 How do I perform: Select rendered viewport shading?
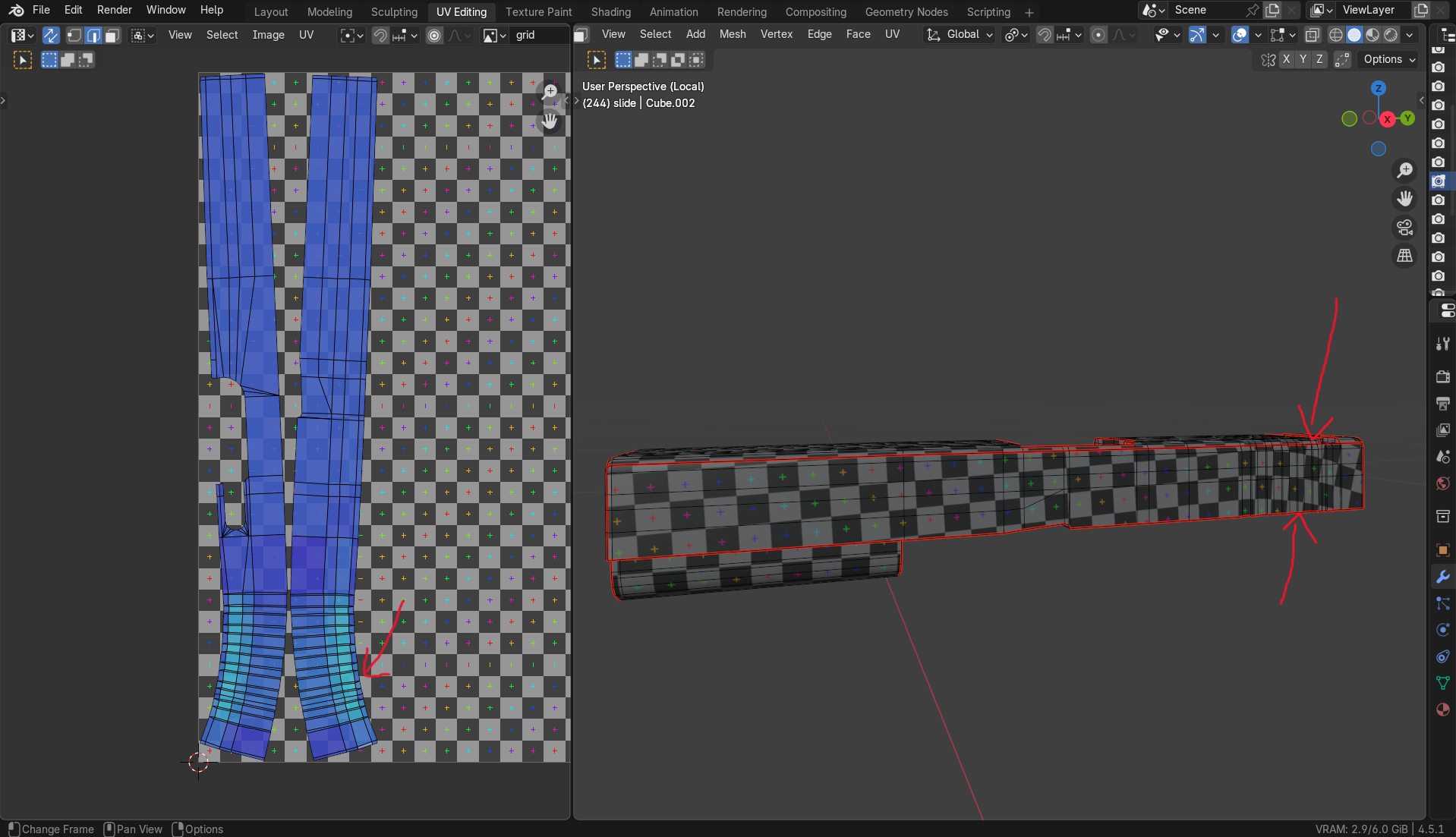(x=1391, y=34)
